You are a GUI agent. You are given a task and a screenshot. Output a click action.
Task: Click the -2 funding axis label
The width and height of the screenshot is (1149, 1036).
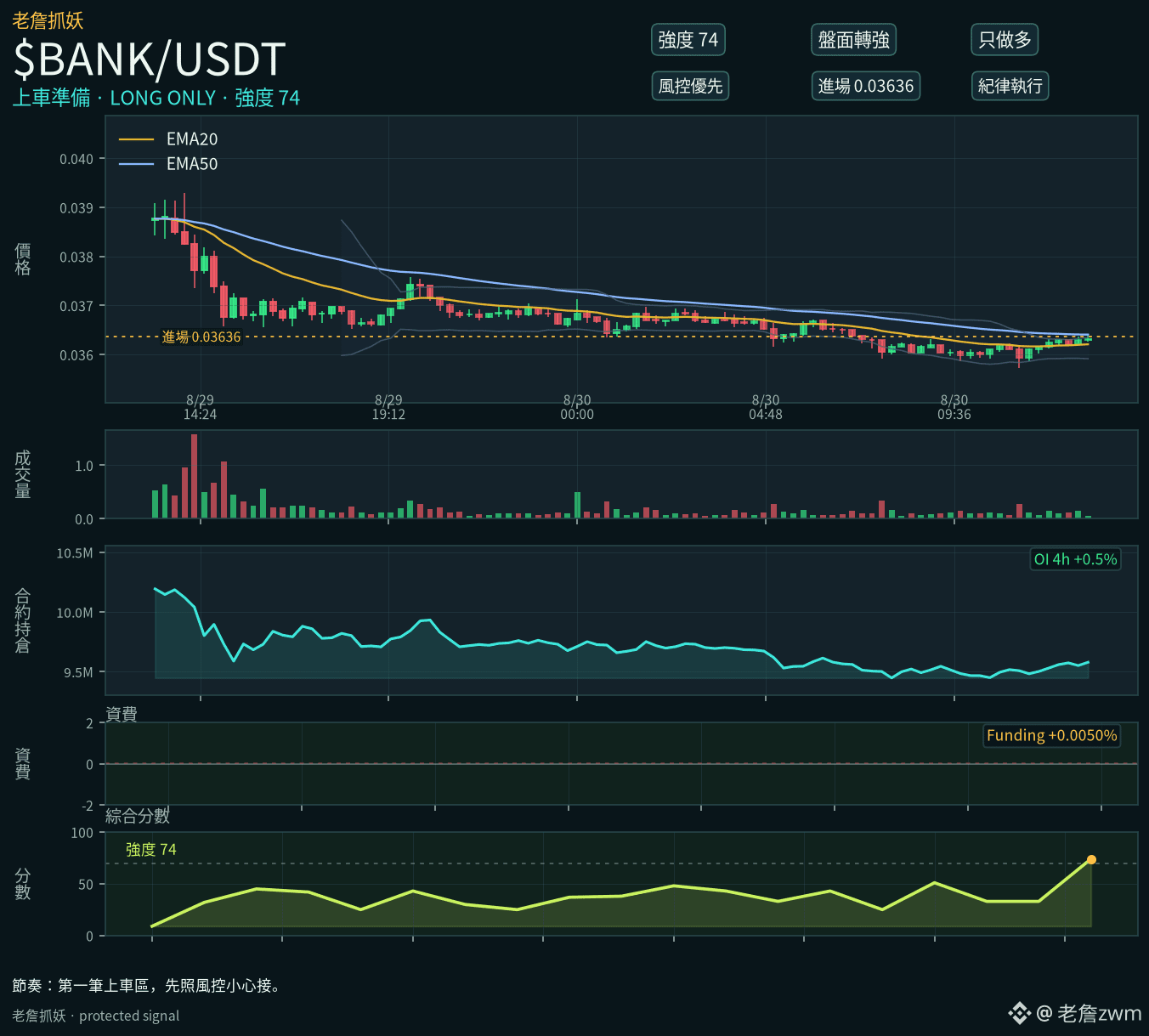coord(88,806)
